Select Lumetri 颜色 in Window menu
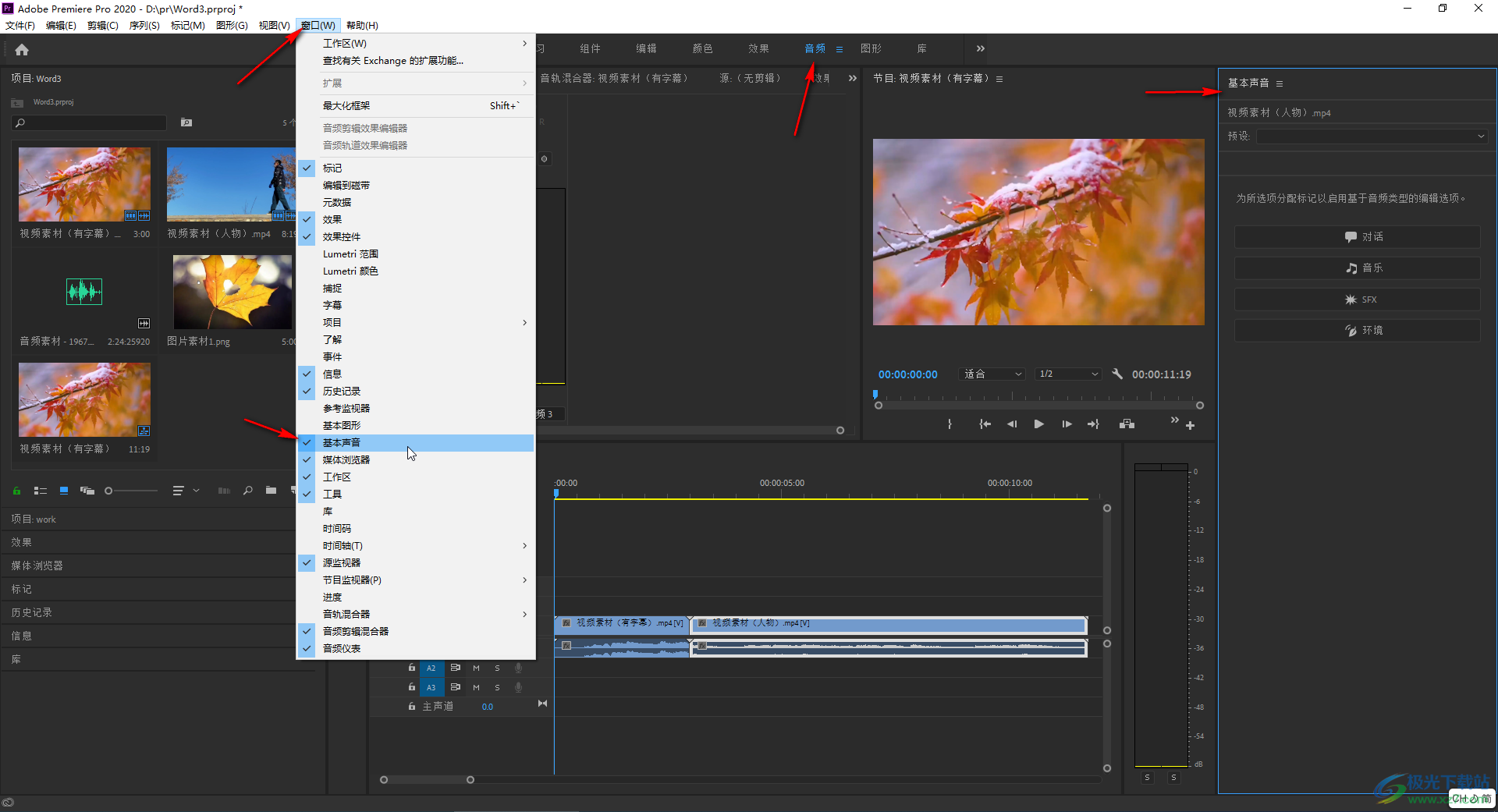 [x=415, y=271]
